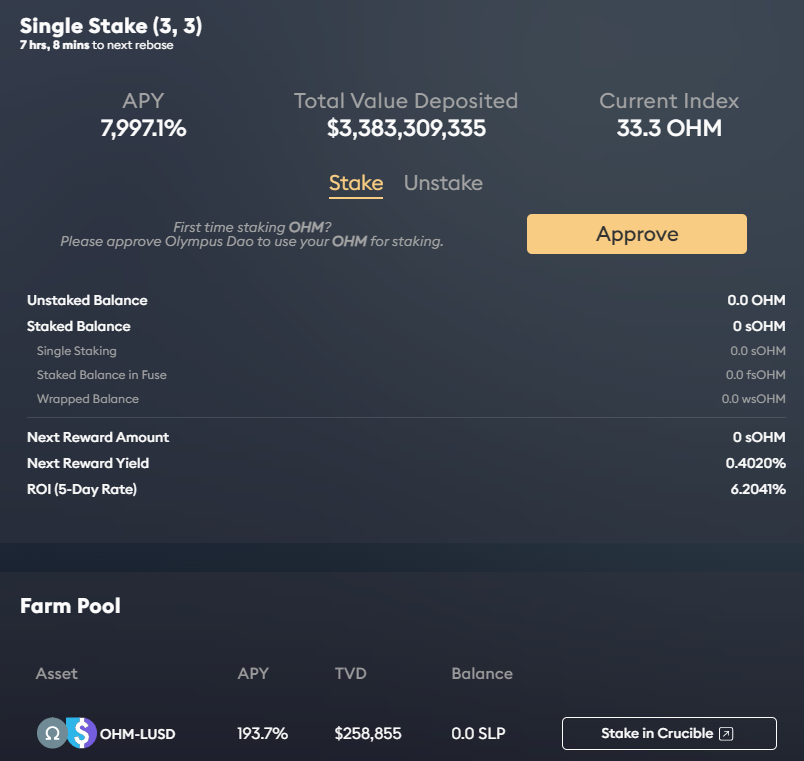Expand the Staked Balance row
Viewport: 804px width, 761px height.
click(79, 326)
